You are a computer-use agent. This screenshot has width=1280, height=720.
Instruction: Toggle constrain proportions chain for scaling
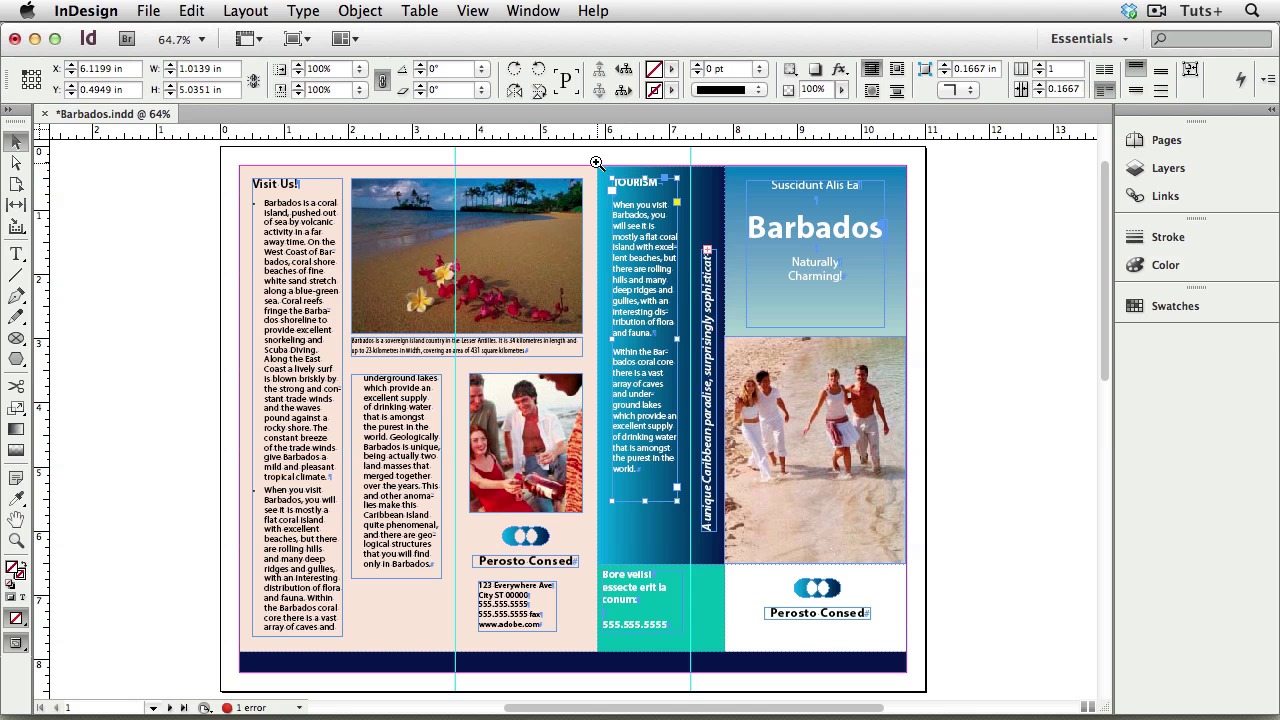[x=382, y=80]
